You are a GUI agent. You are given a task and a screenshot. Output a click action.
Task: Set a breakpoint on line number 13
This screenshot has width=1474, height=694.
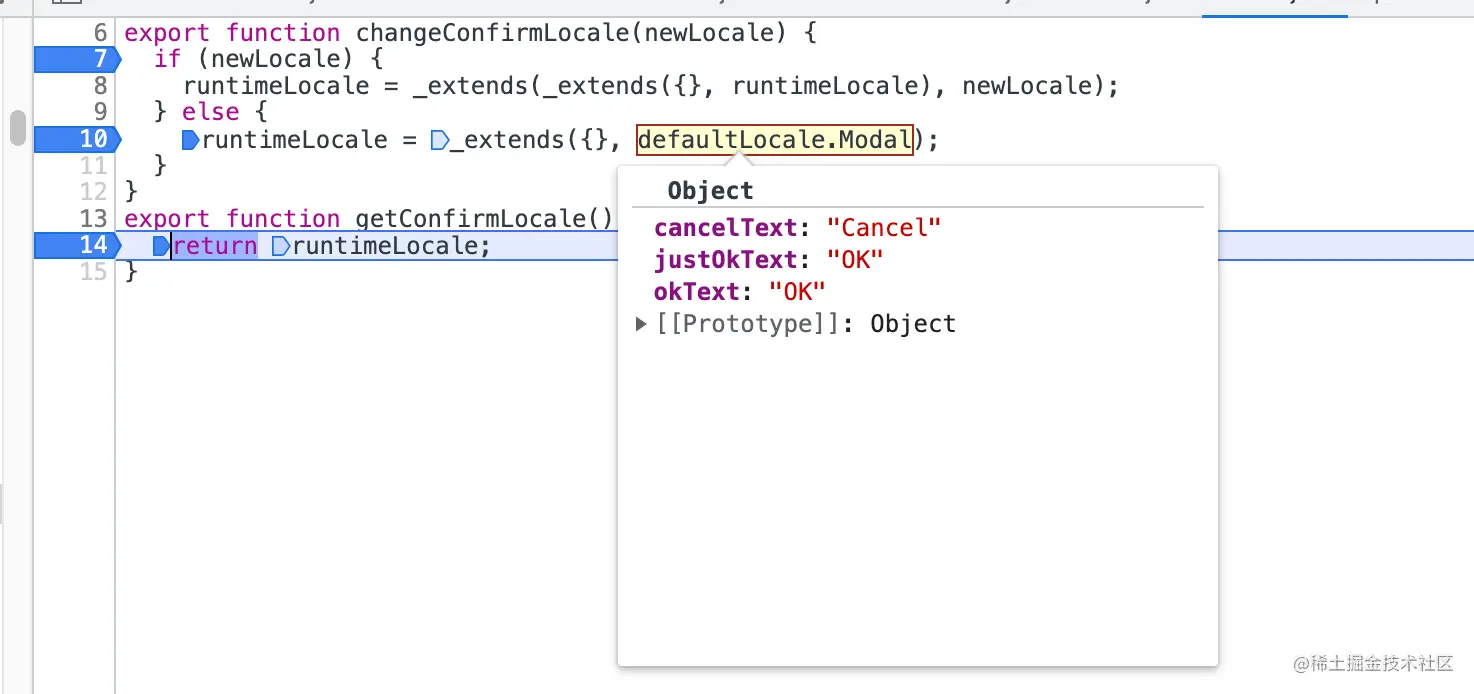click(93, 219)
